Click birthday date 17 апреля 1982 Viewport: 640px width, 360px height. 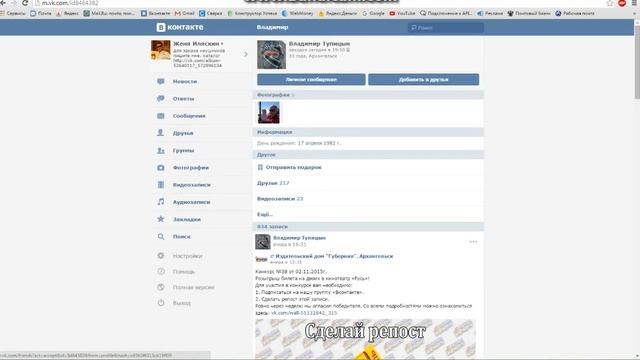click(x=319, y=143)
